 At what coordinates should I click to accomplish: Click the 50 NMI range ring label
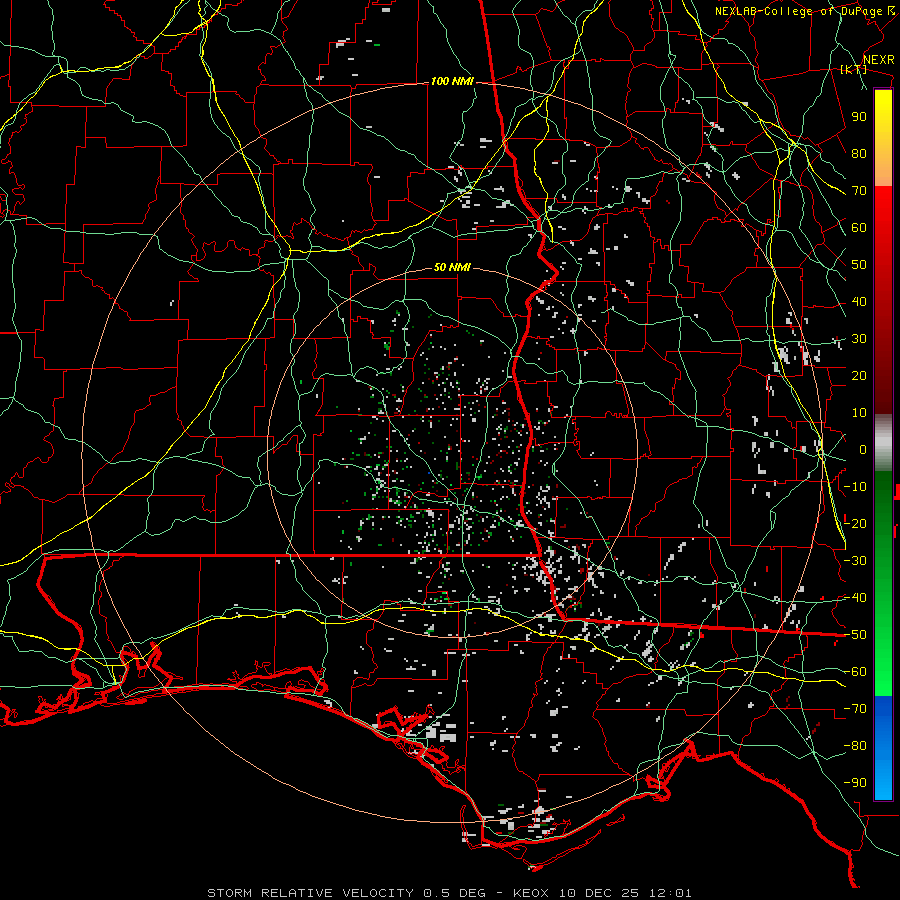click(x=452, y=267)
